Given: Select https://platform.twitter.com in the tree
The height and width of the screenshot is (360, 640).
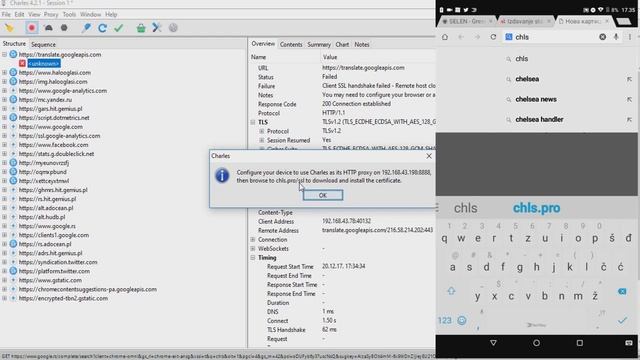Looking at the screenshot, I should click(54, 271).
